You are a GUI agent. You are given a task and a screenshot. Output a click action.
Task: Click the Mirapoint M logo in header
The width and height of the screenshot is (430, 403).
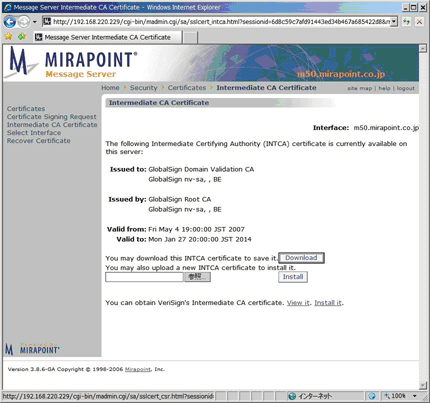point(20,62)
